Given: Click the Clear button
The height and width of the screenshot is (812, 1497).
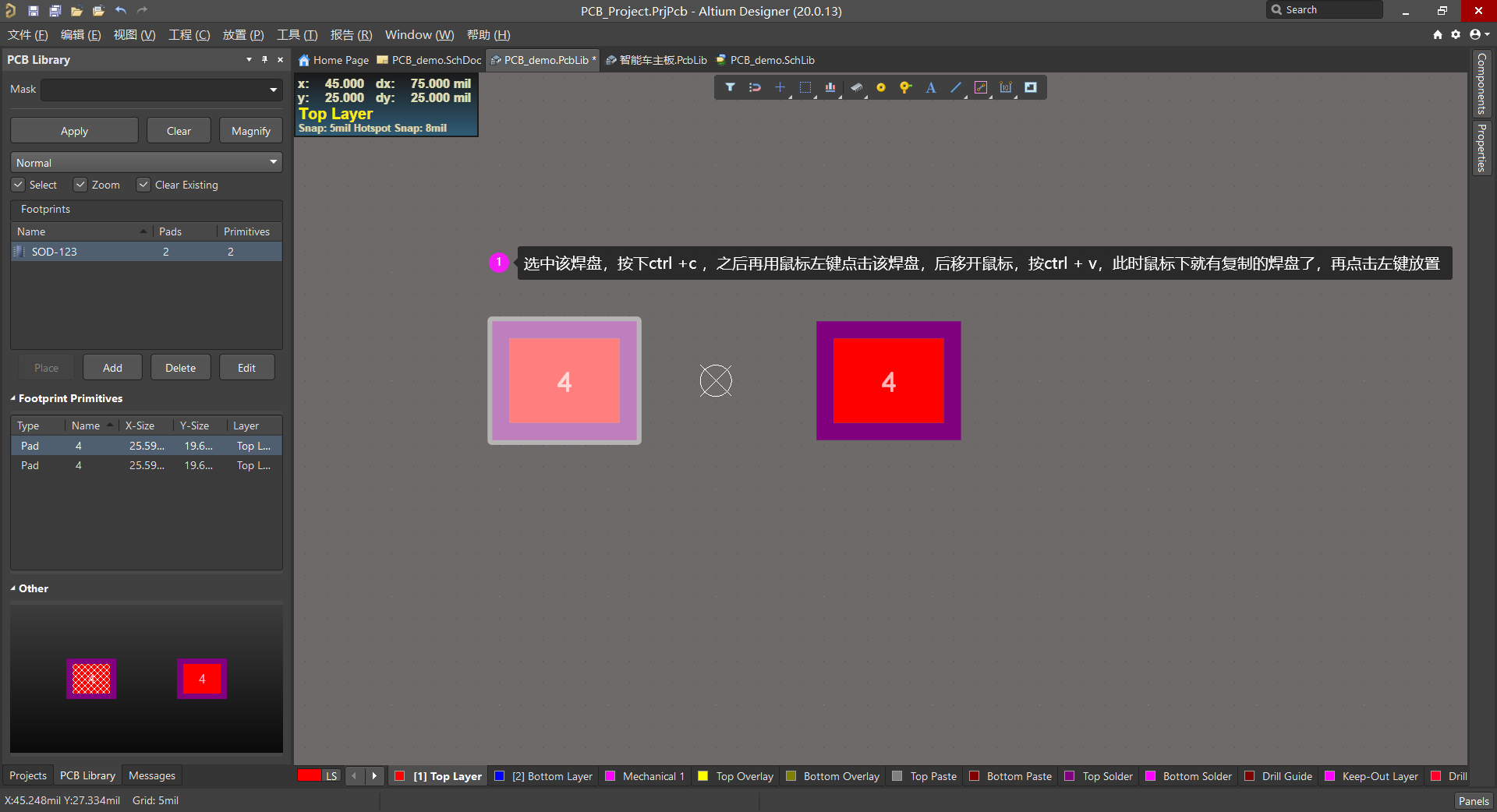Looking at the screenshot, I should pos(179,131).
